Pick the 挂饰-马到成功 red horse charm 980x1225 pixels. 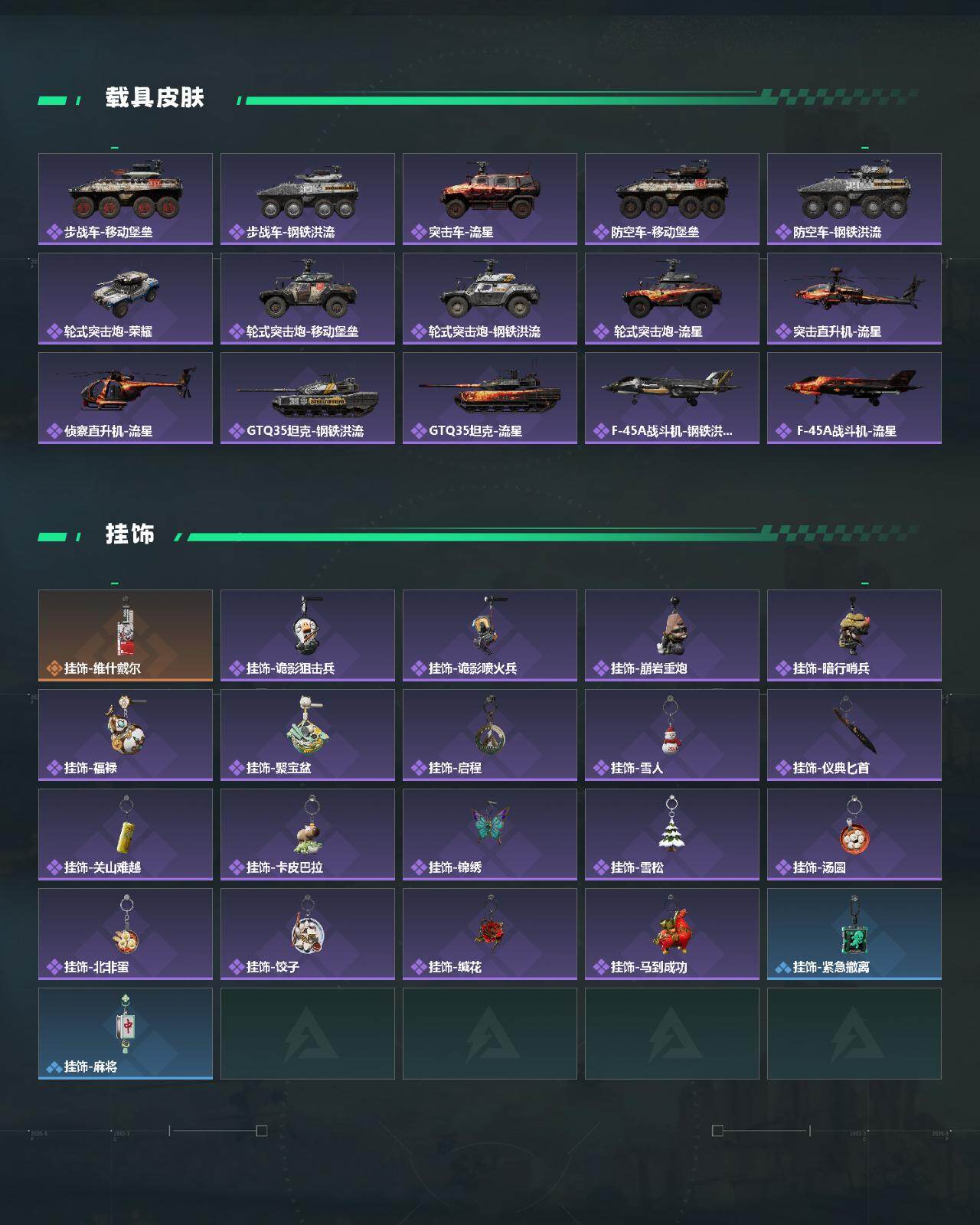pyautogui.click(x=672, y=934)
